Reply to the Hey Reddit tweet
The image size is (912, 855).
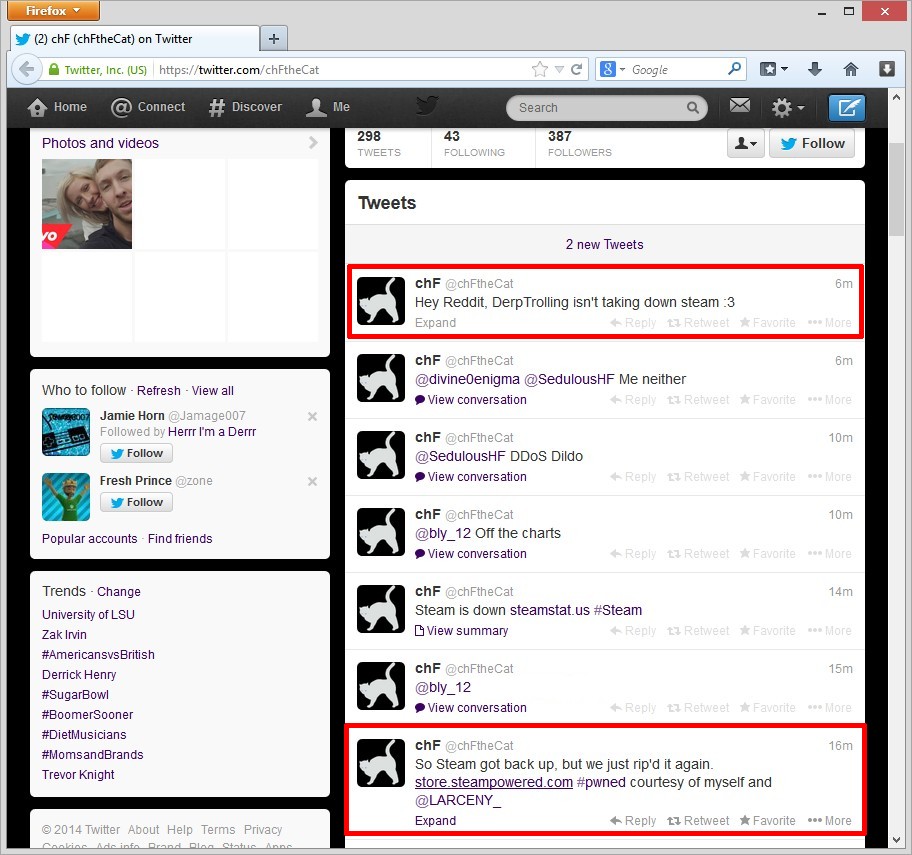point(633,323)
